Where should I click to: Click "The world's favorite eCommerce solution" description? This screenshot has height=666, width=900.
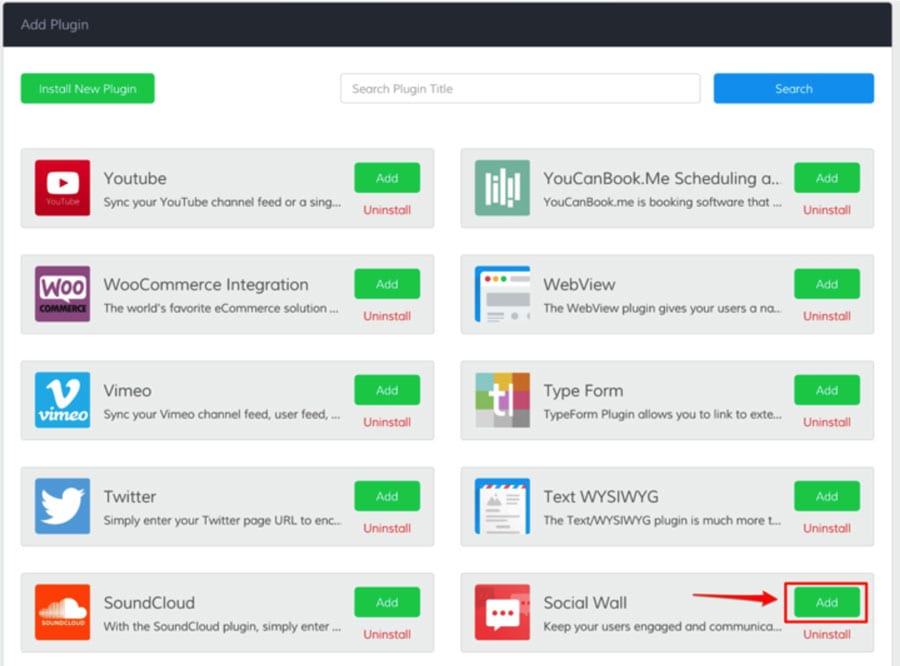[221, 308]
